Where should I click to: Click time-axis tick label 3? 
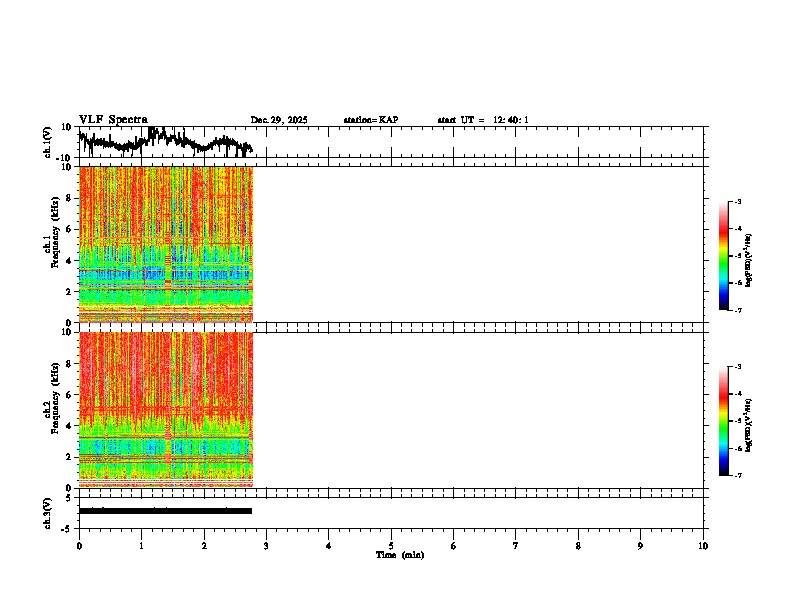pyautogui.click(x=266, y=545)
